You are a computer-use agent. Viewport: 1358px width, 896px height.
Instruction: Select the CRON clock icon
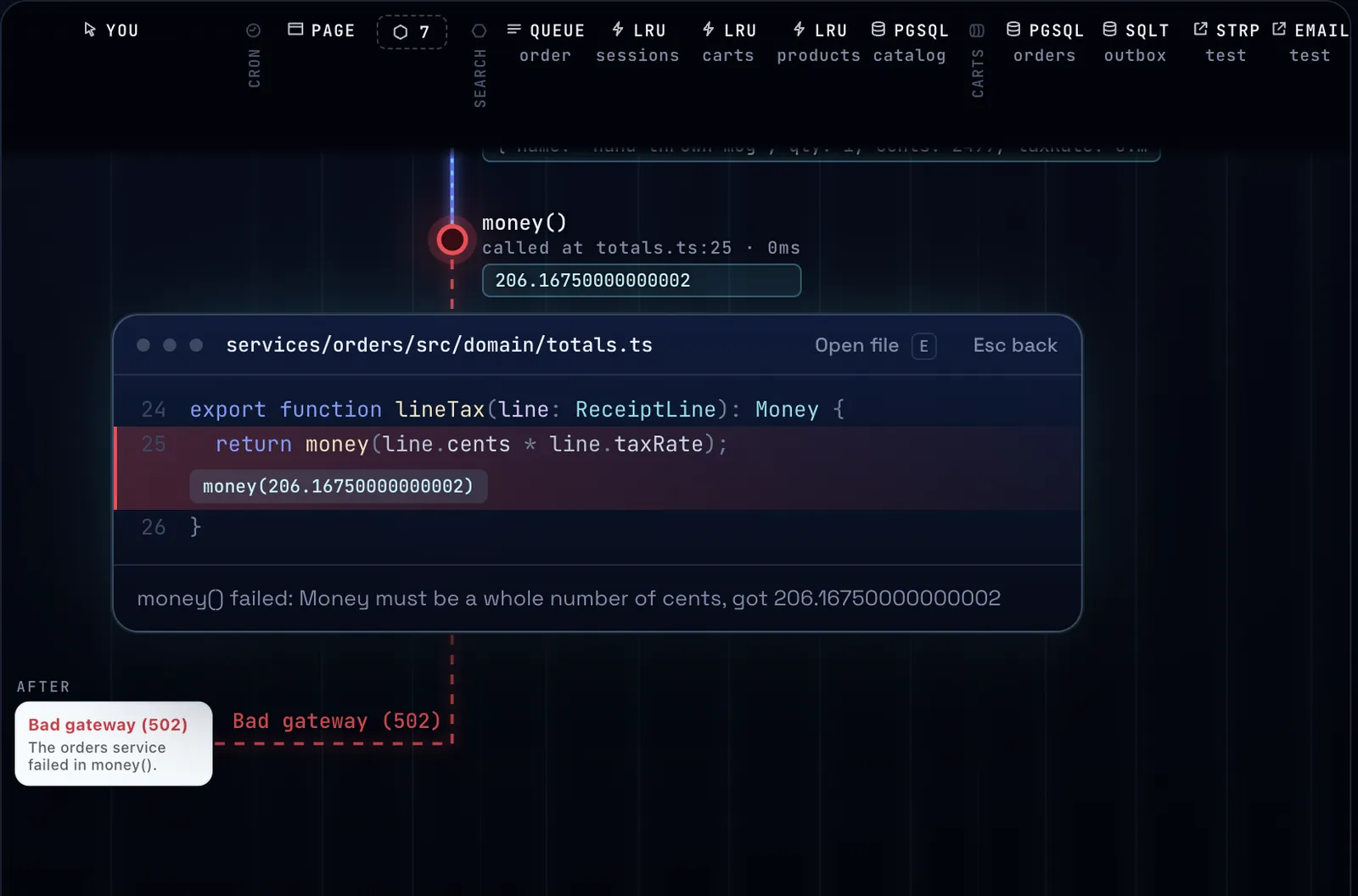[253, 31]
